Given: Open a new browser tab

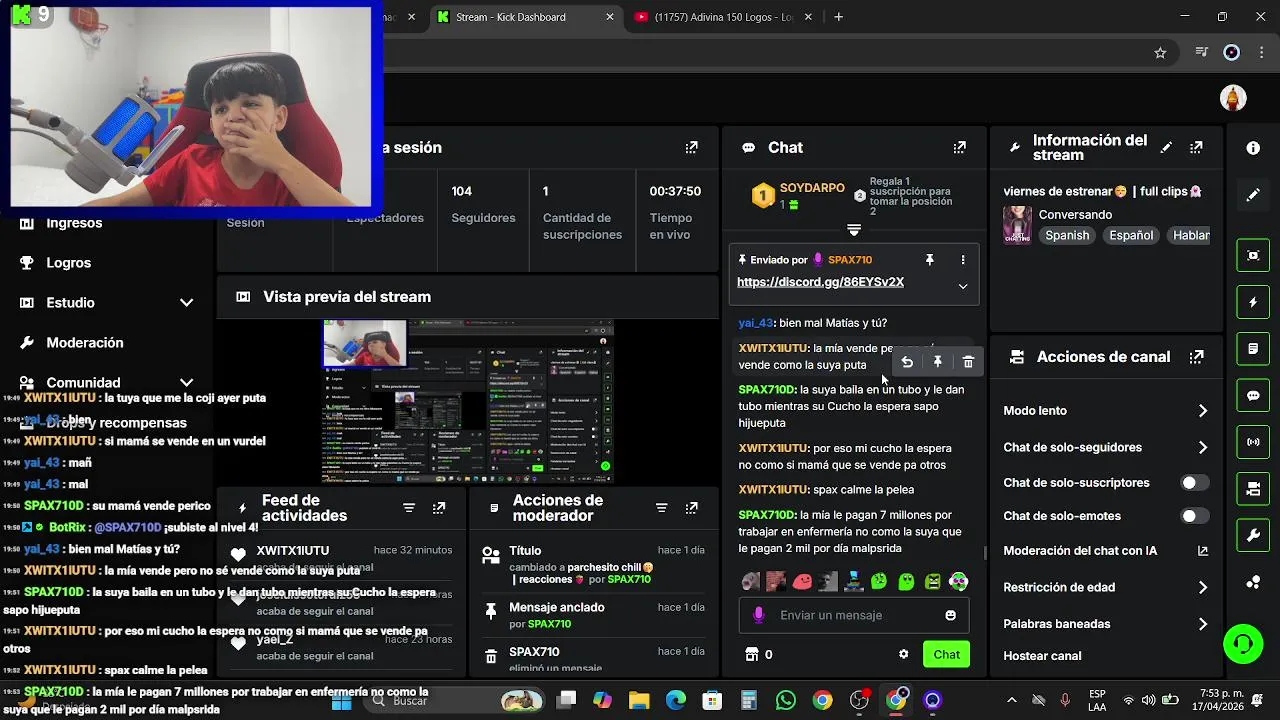Looking at the screenshot, I should click(x=838, y=17).
